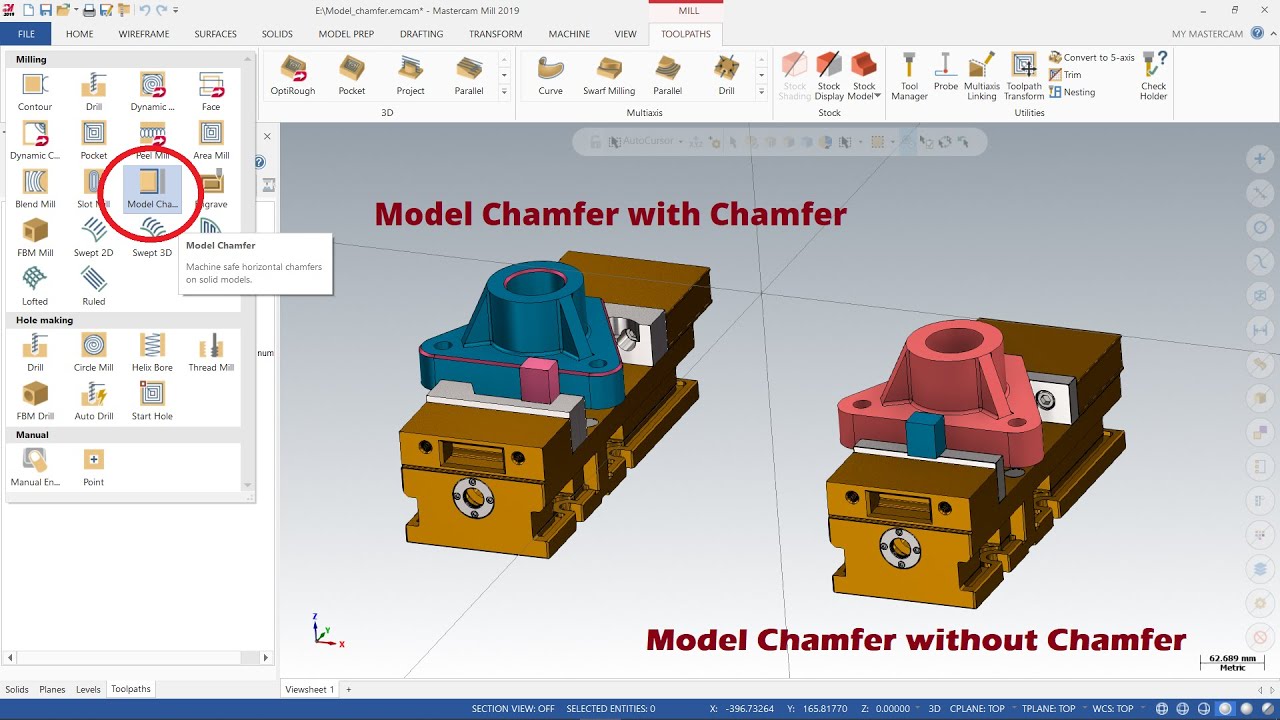Select the Pocket toolpath in Milling gallery

[x=93, y=140]
